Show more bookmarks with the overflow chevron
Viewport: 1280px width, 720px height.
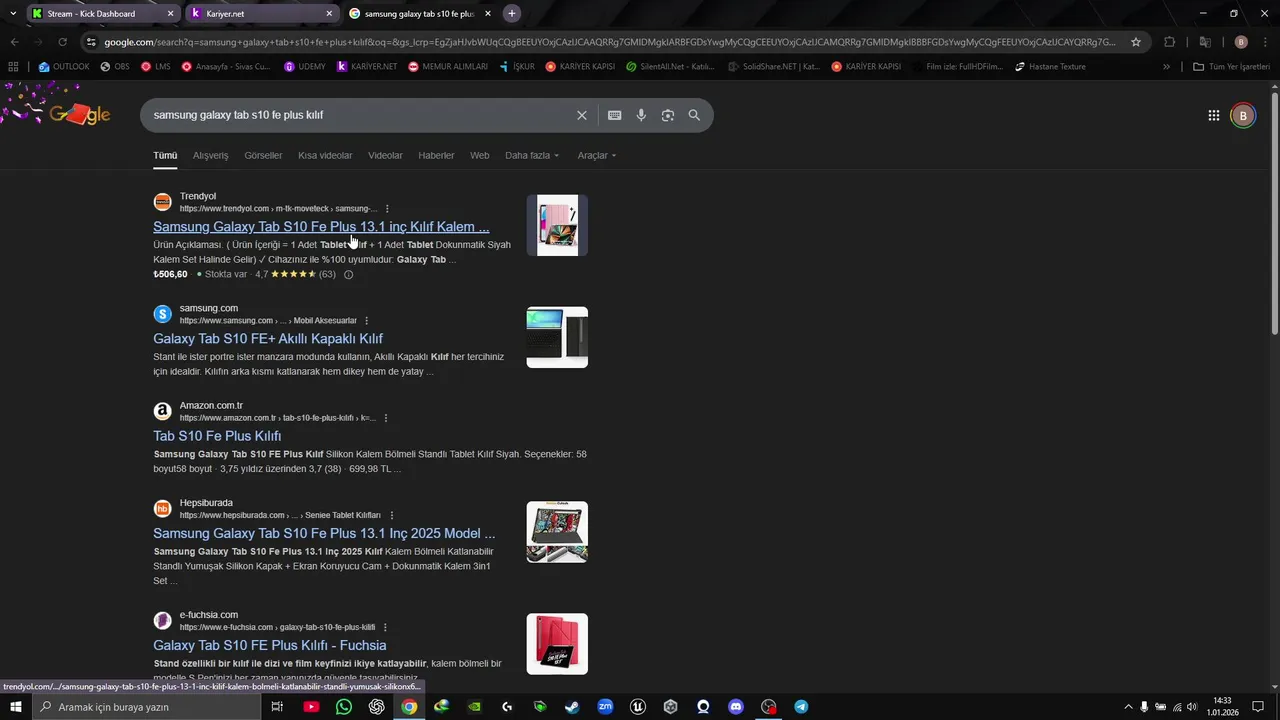tap(1166, 67)
